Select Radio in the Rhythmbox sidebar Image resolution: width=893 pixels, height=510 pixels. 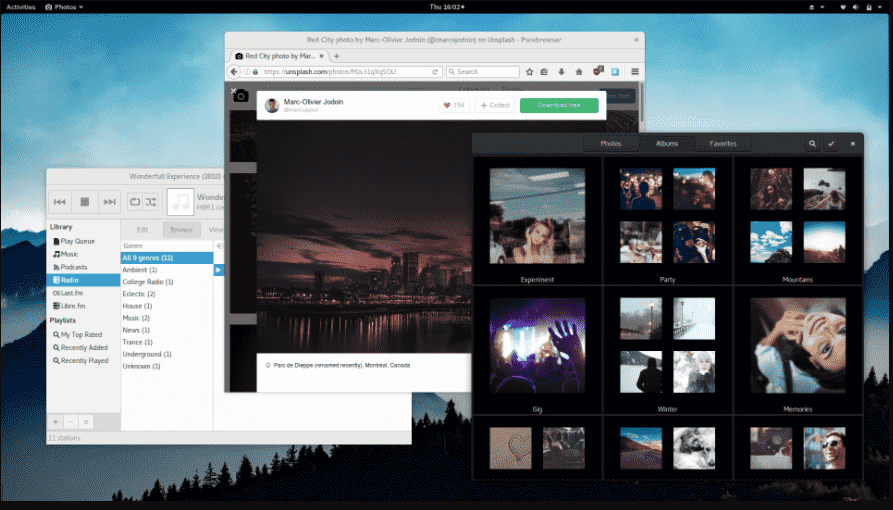click(x=83, y=280)
